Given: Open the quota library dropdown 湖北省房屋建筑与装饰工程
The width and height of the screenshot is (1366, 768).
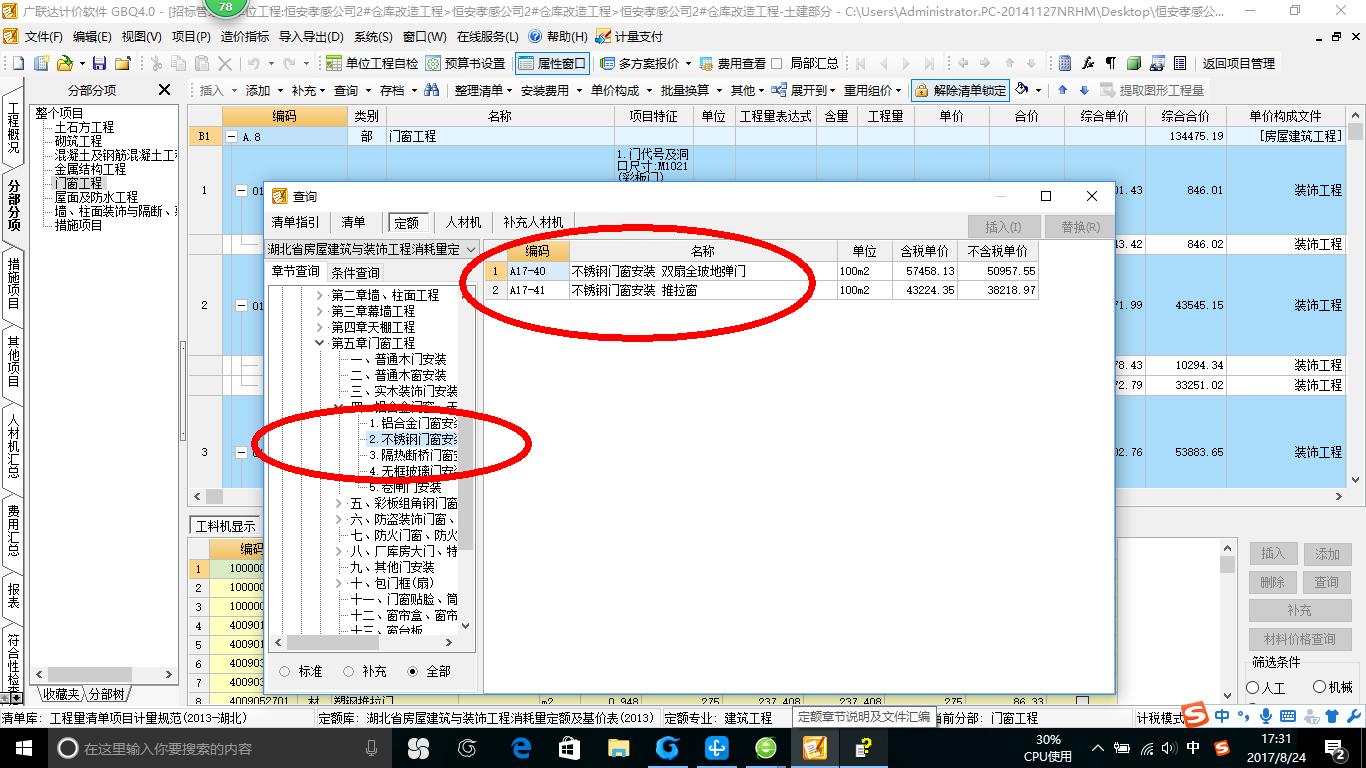Looking at the screenshot, I should pyautogui.click(x=373, y=249).
